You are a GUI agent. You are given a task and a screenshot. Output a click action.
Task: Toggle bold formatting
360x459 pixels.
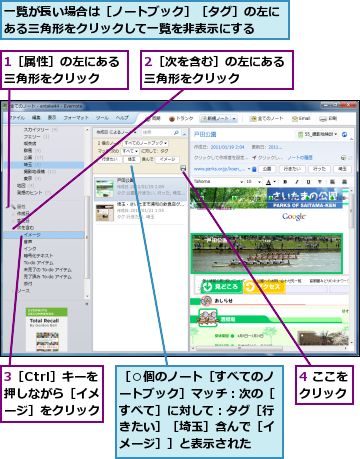(285, 182)
